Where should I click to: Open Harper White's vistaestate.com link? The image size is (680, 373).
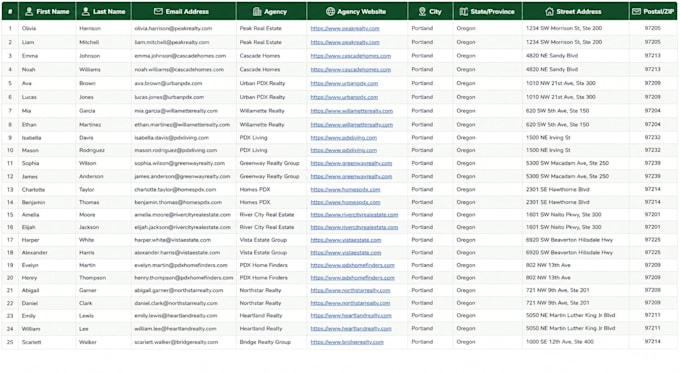(x=346, y=240)
